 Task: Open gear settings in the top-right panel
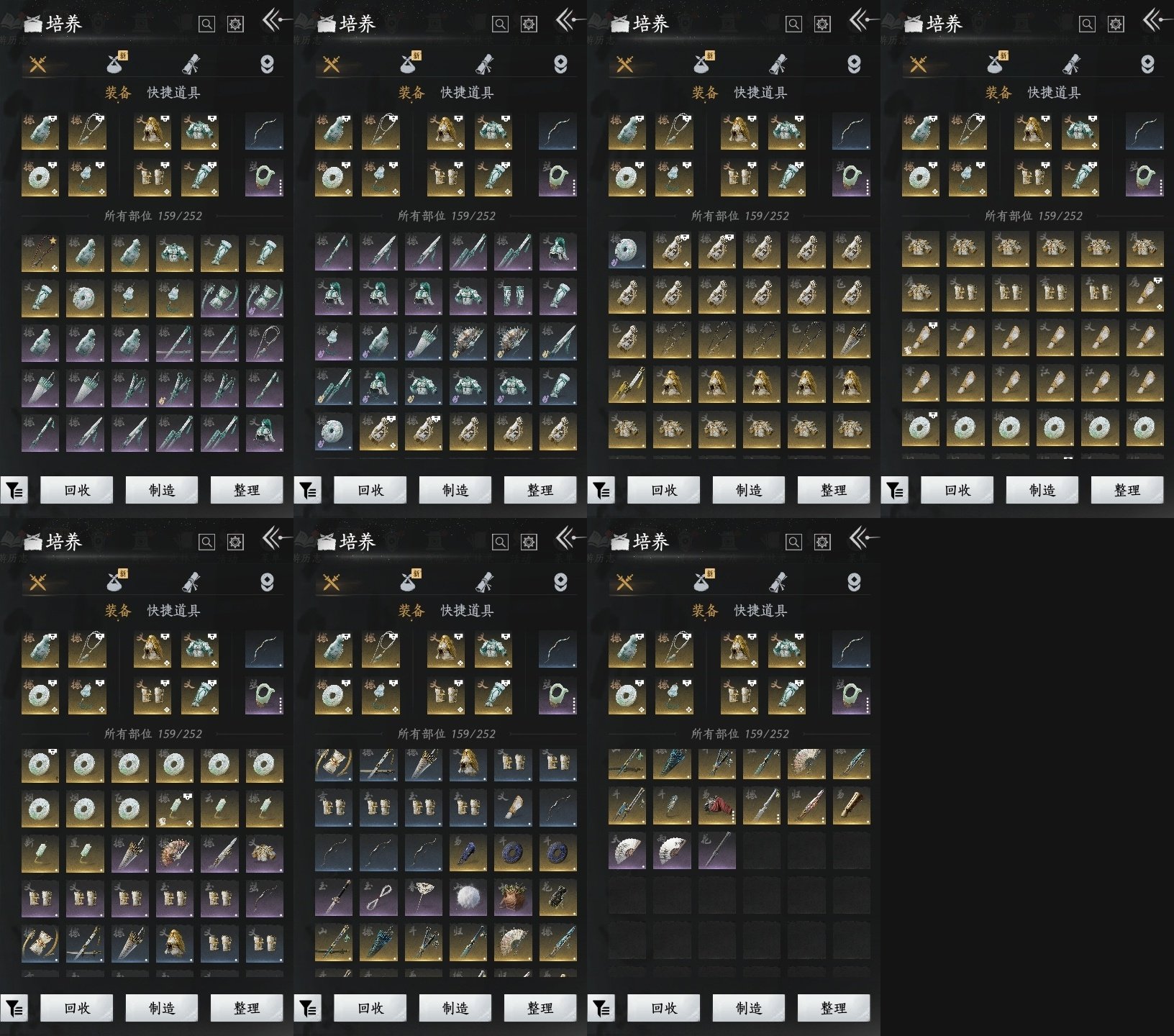(x=1116, y=24)
